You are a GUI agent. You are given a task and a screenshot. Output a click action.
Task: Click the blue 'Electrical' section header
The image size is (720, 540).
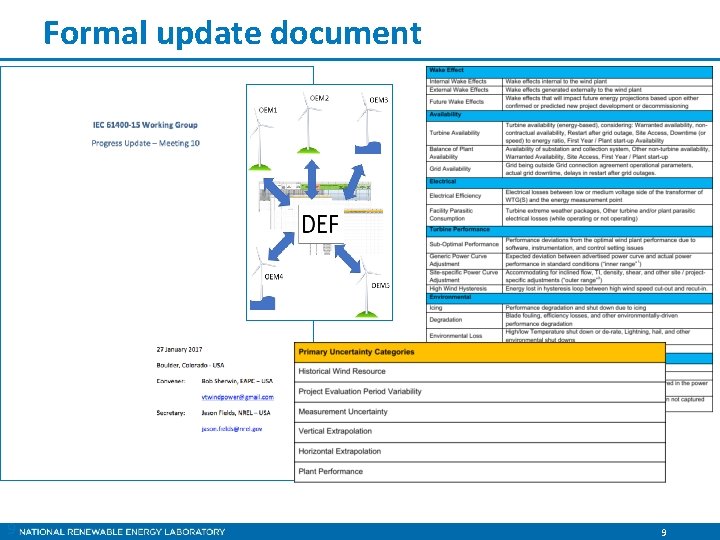(x=569, y=183)
